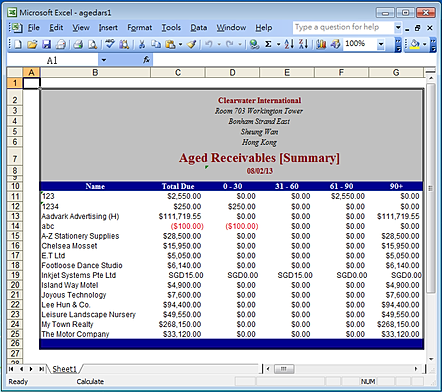Viewport: 442px width, 392px height.
Task: Click into the formula bar
Action: (x=294, y=60)
